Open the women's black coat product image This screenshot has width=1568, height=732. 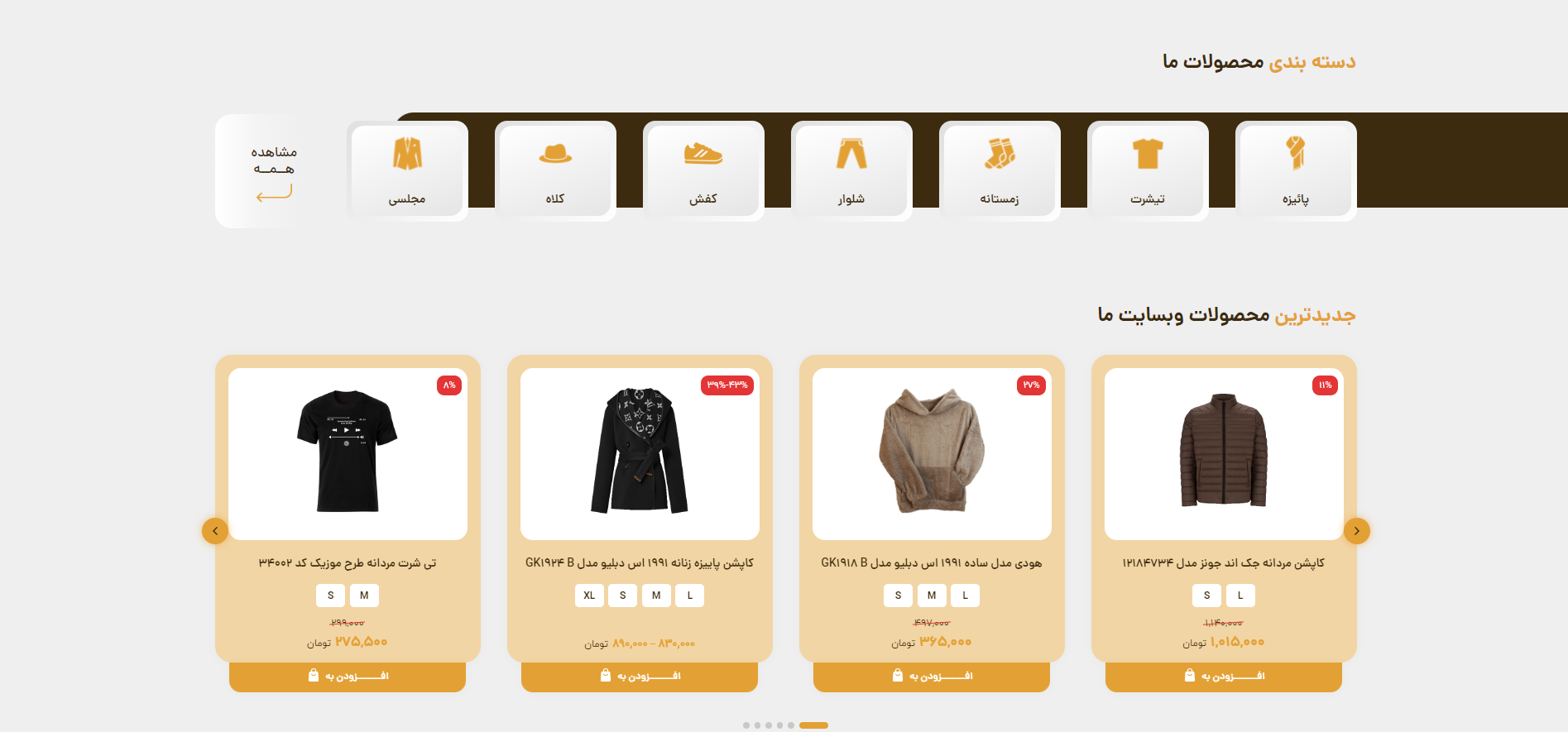pos(640,453)
